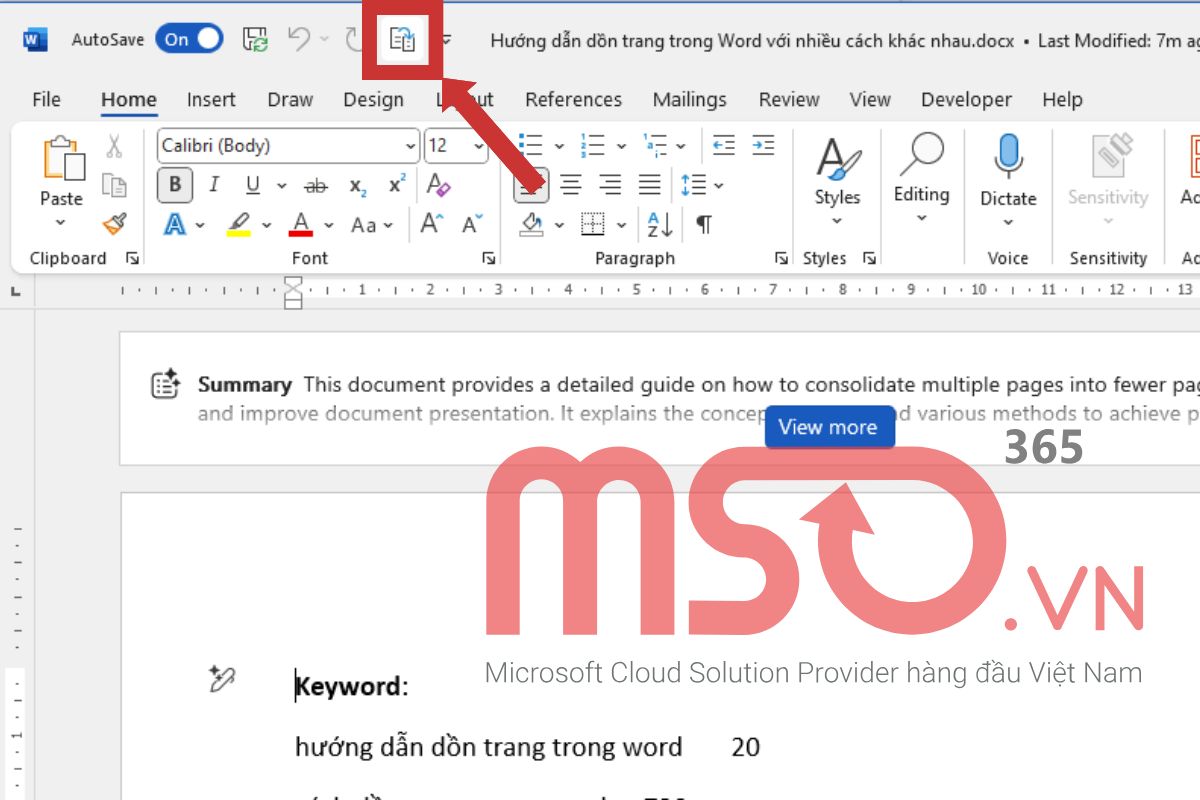
Task: Show or hide paragraph marks
Action: [704, 225]
